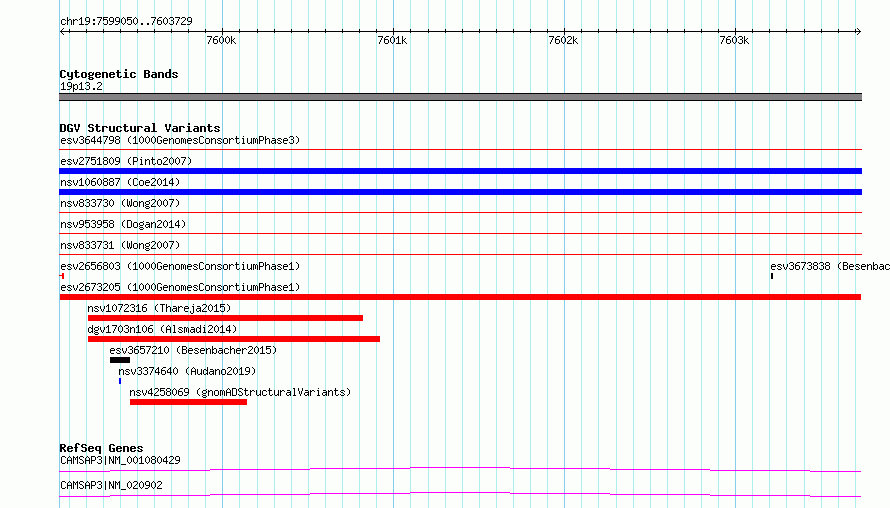Click variant label esv2751809 (Pinto2007)
890x508 pixels.
click(126, 161)
